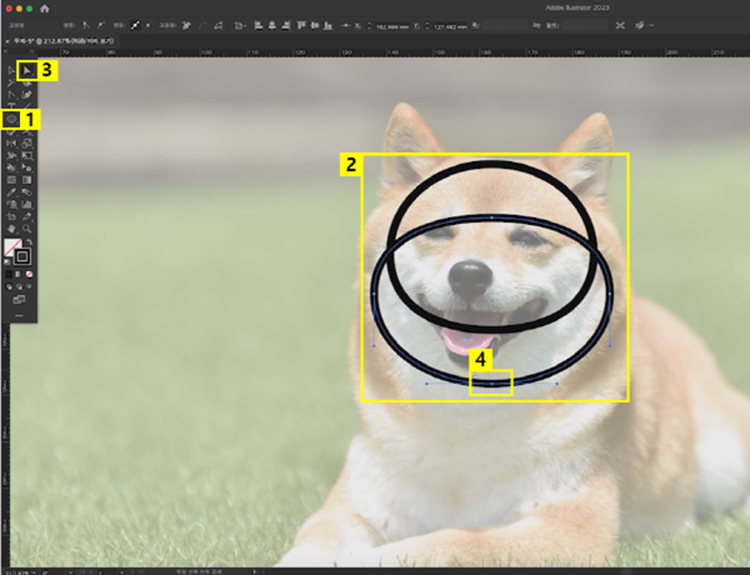Click the Stroke color box
750x575 pixels.
tap(22, 256)
